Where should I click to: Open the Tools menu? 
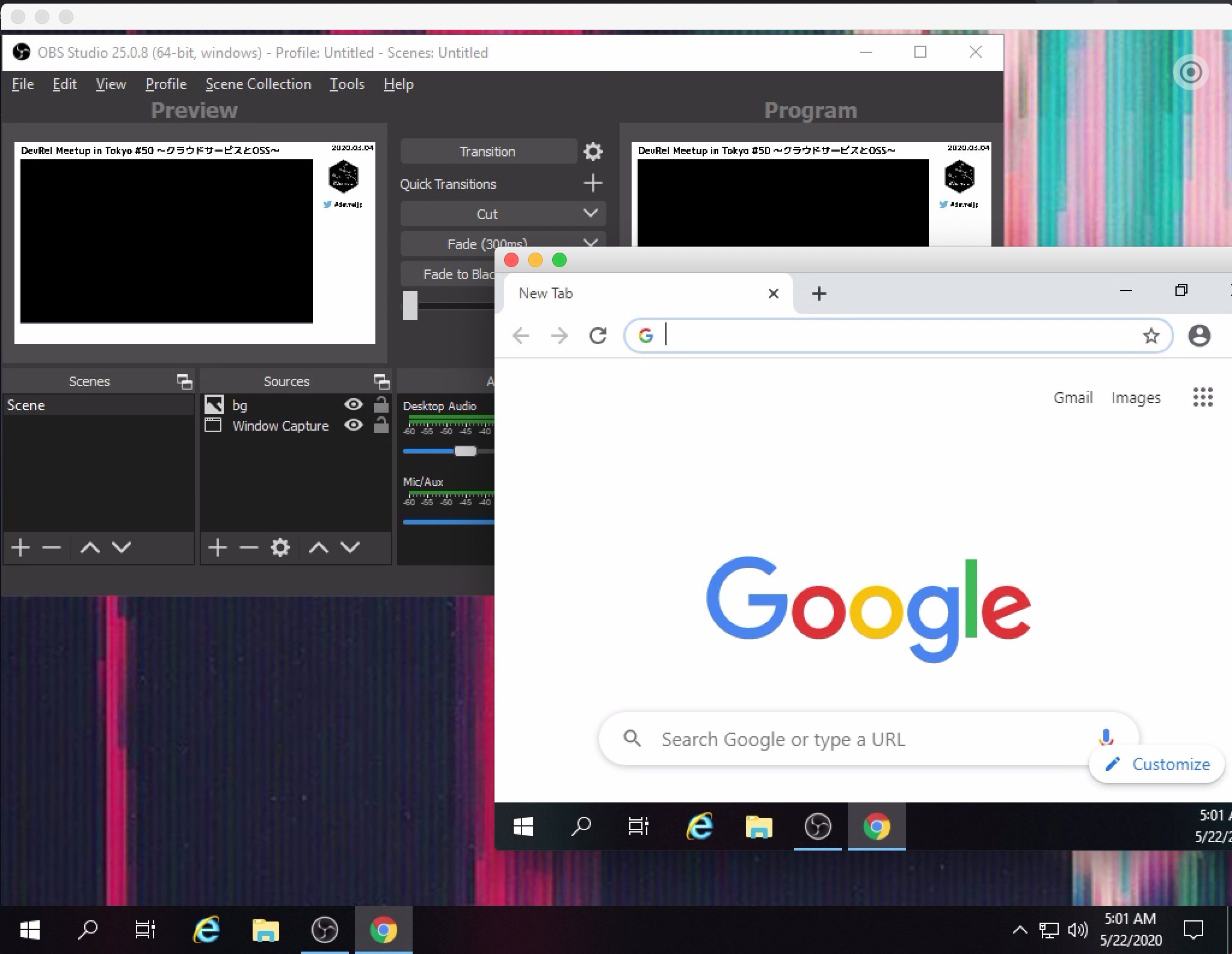[x=346, y=84]
